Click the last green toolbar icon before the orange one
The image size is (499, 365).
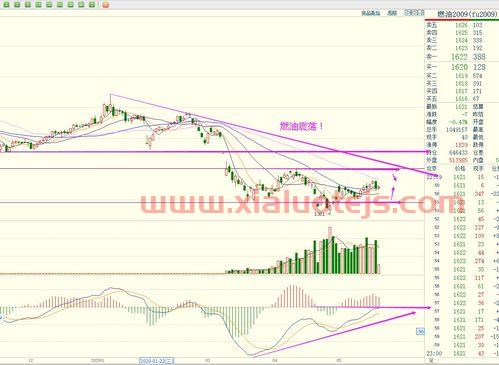(92, 5)
